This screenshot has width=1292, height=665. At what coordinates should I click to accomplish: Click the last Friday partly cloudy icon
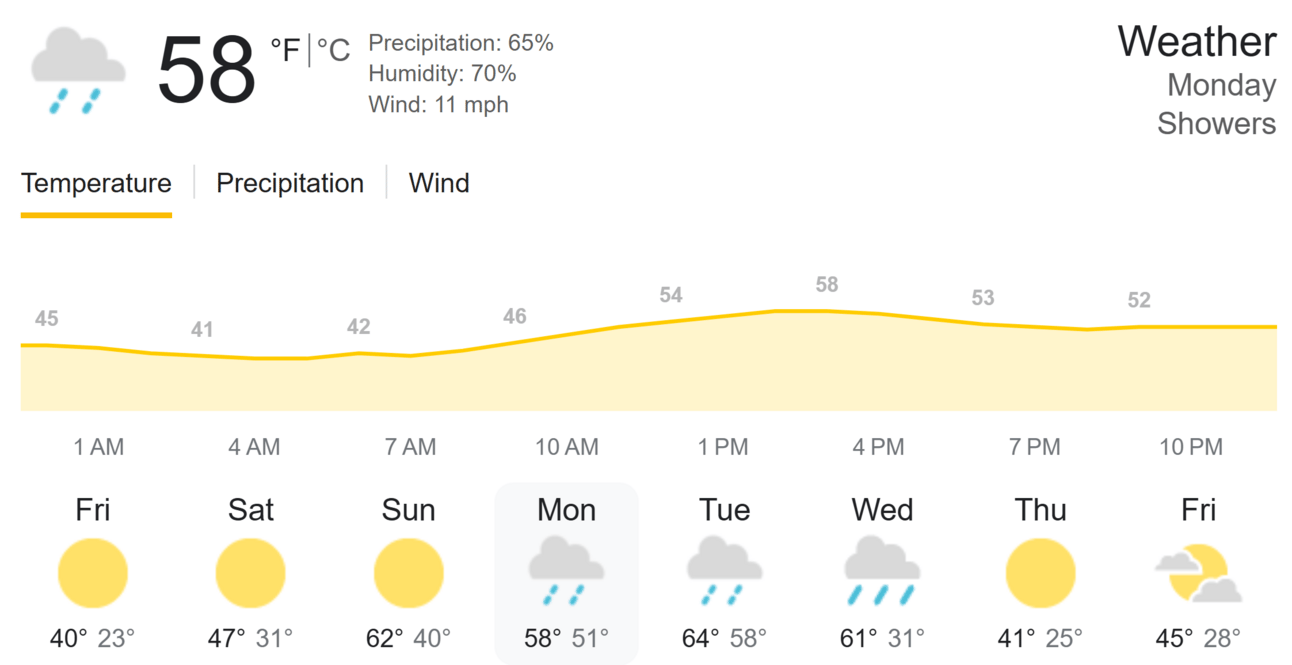tap(1198, 573)
